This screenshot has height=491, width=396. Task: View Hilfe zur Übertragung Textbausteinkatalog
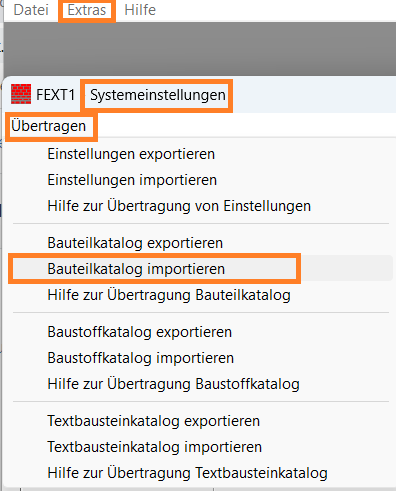(x=187, y=473)
